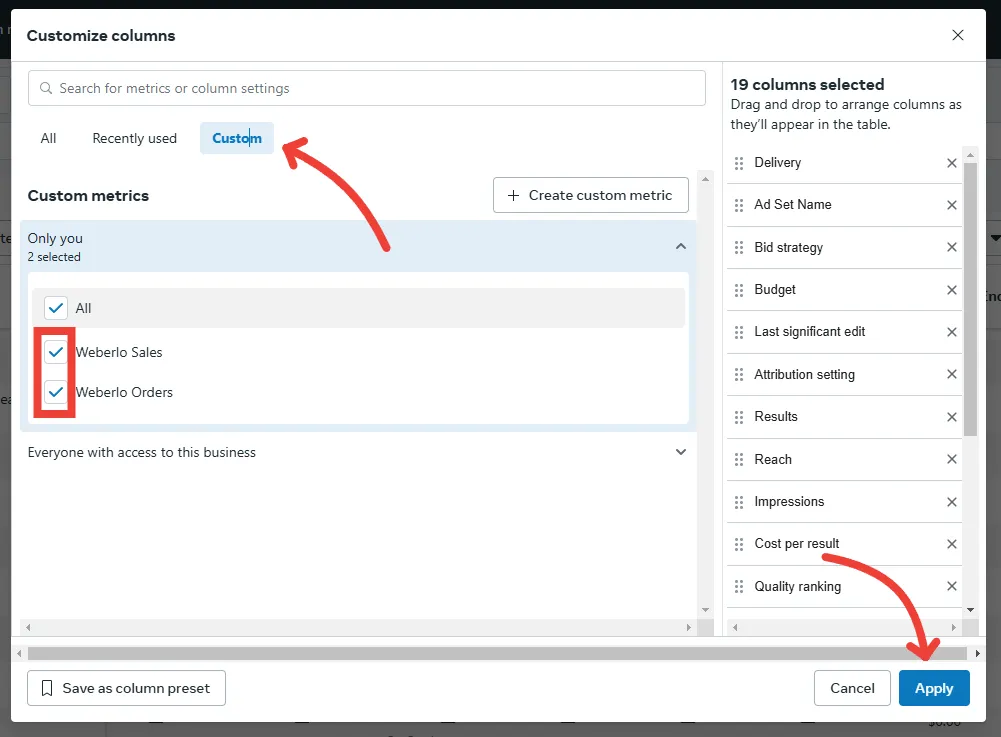Viewport: 1001px width, 737px height.
Task: Collapse the Only you section
Action: [681, 247]
